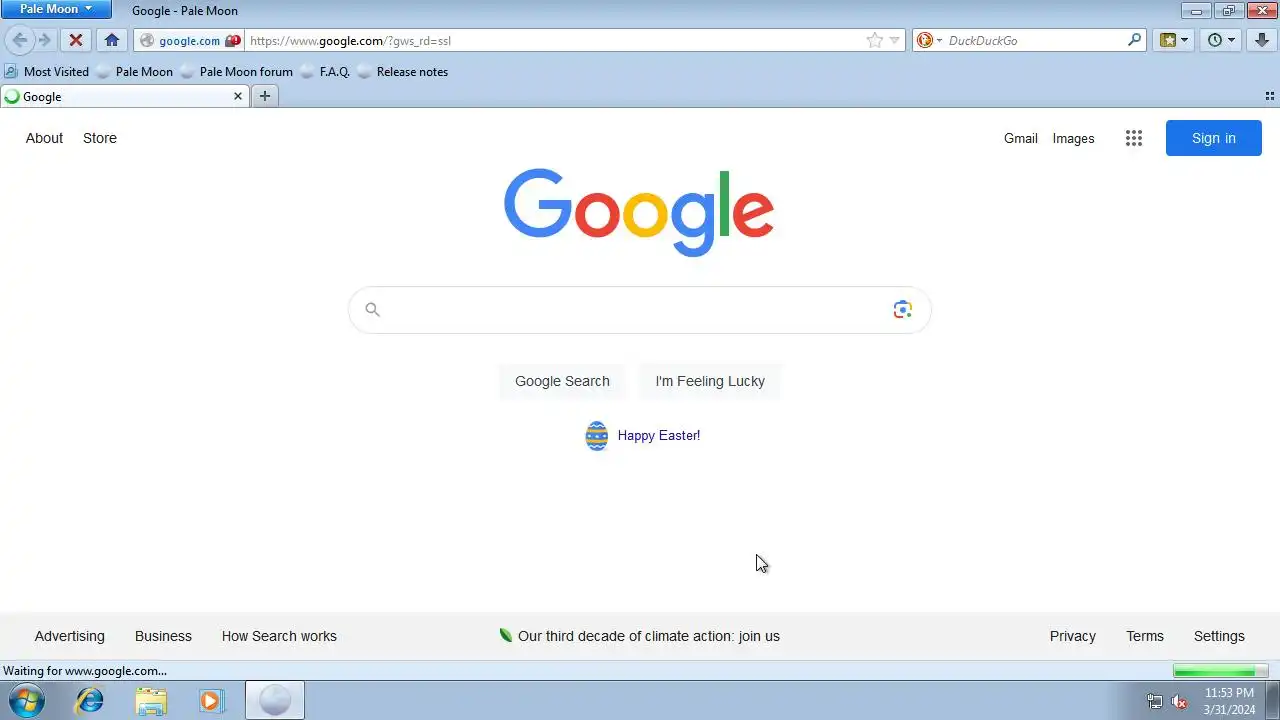Screen dimensions: 1280x720
Task: Expand the bookmarks button dropdown arrow
Action: pos(1185,41)
